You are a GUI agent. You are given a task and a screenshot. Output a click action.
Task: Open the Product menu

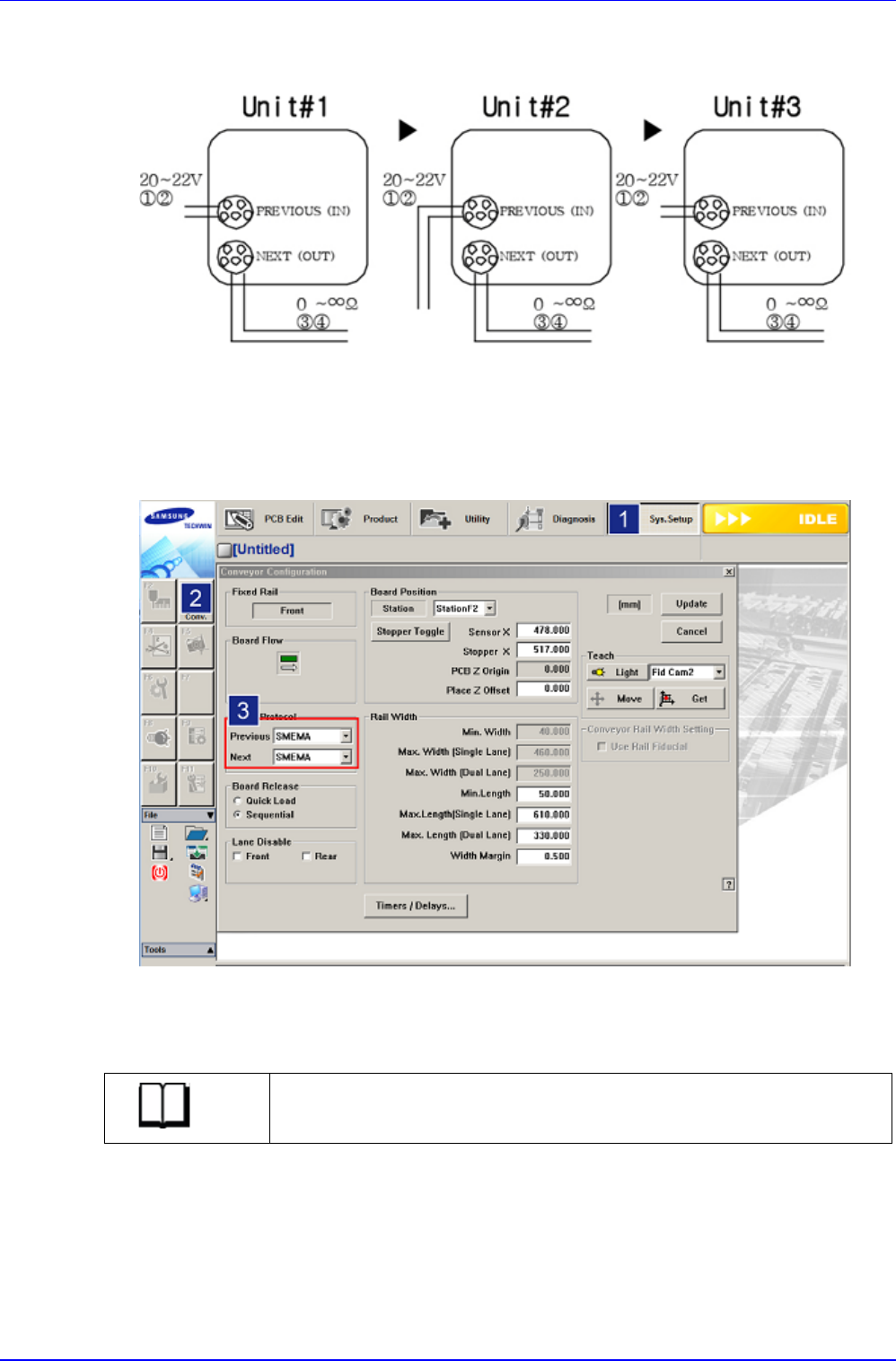pos(361,519)
